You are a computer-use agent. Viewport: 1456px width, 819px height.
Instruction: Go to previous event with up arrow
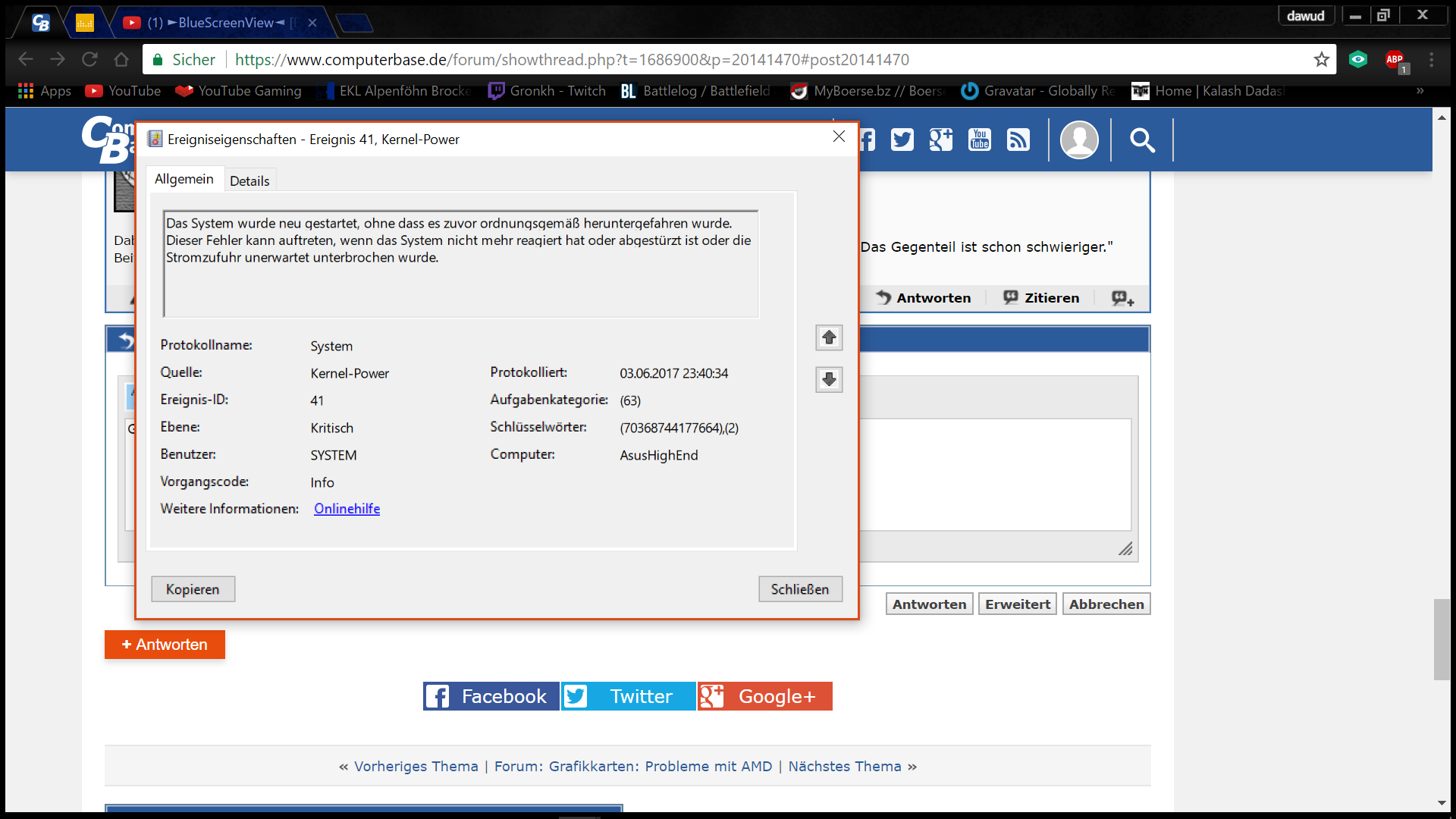(829, 337)
